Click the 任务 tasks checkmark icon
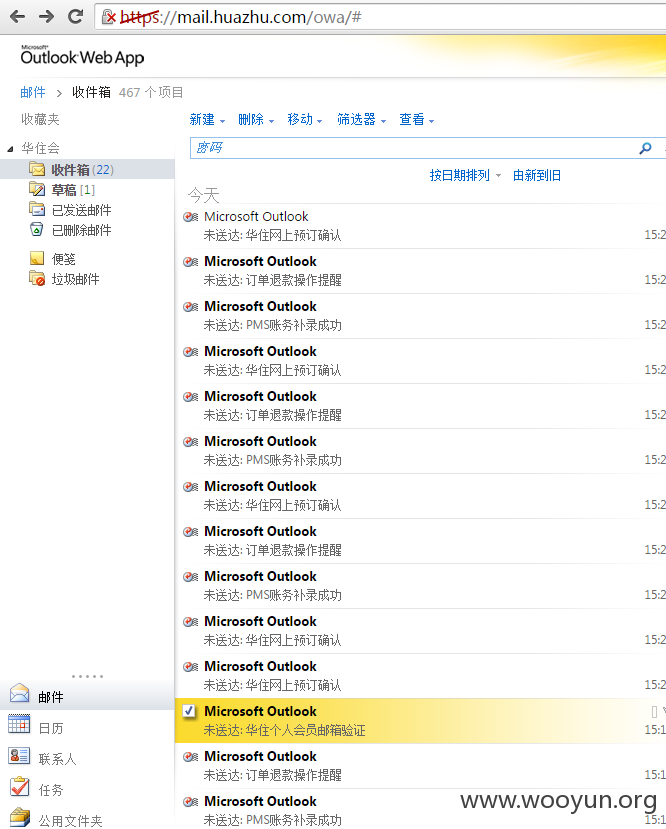666x829 pixels. coord(20,787)
